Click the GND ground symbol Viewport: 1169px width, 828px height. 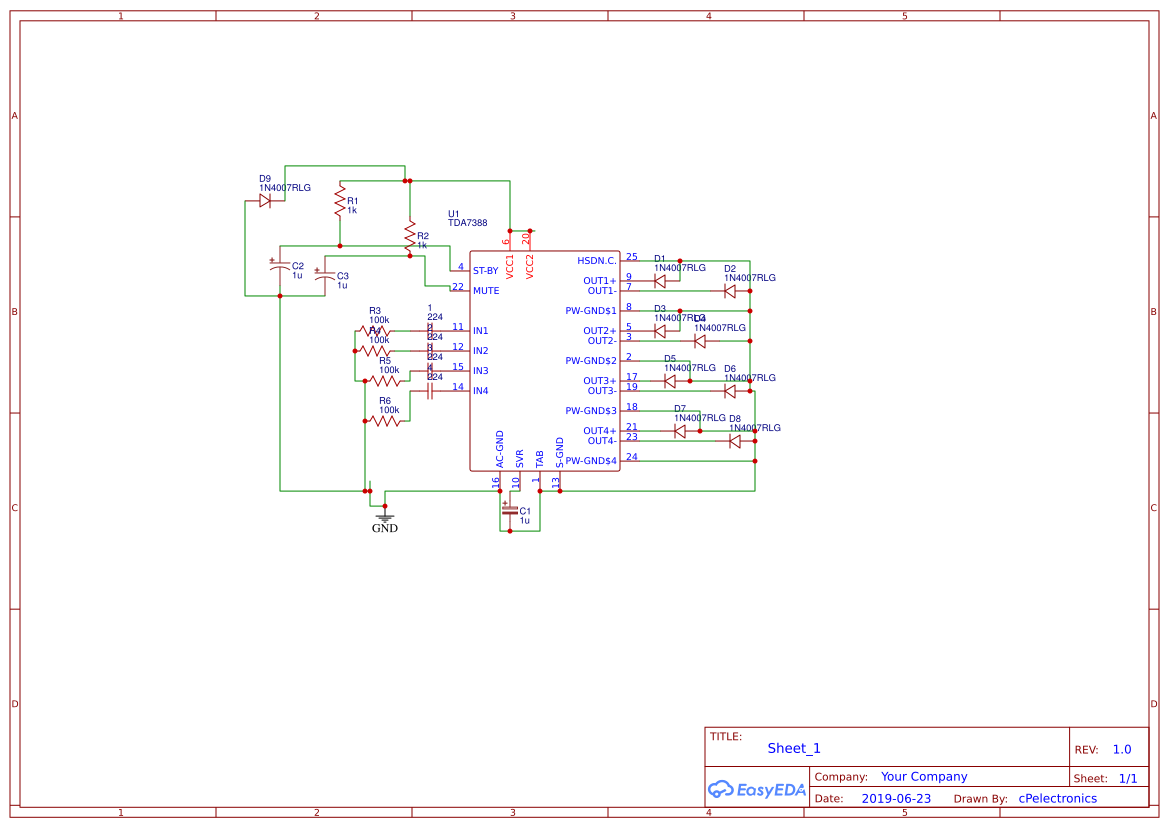[384, 517]
